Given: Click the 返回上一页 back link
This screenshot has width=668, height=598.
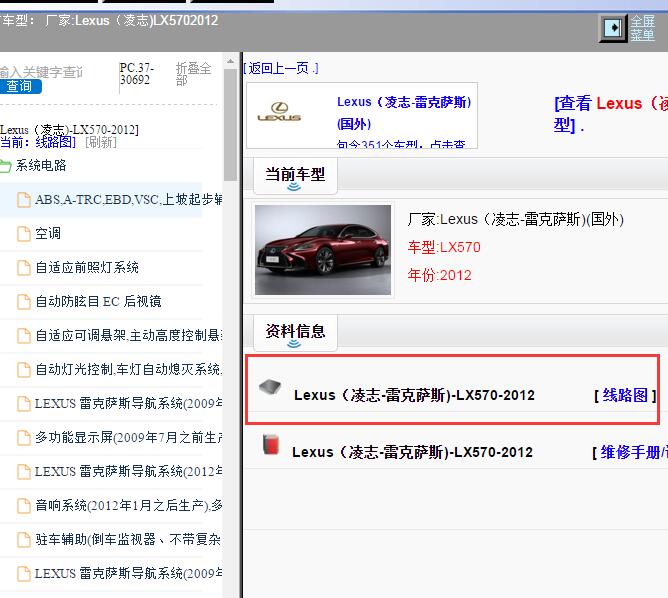Looking at the screenshot, I should [x=281, y=68].
